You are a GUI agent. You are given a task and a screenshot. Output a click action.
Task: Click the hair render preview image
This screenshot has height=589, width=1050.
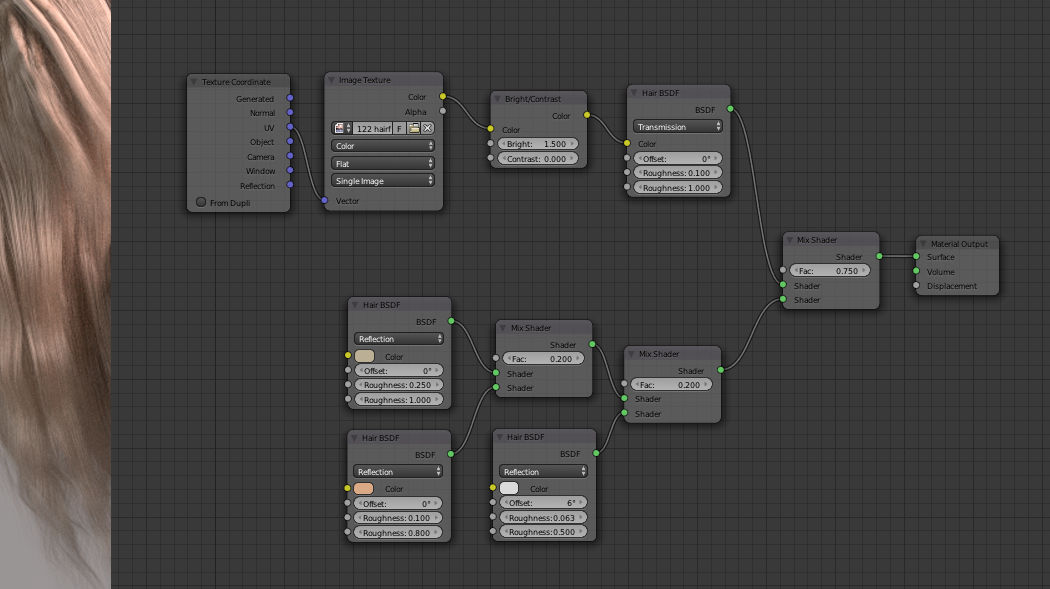55,294
